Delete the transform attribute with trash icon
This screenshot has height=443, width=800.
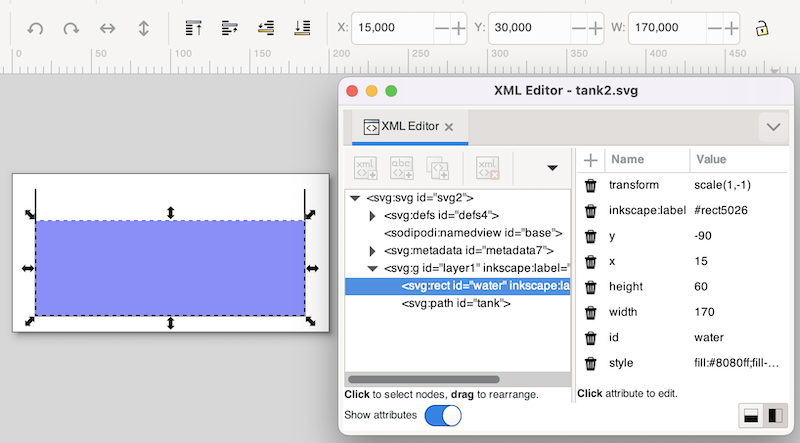(x=591, y=186)
